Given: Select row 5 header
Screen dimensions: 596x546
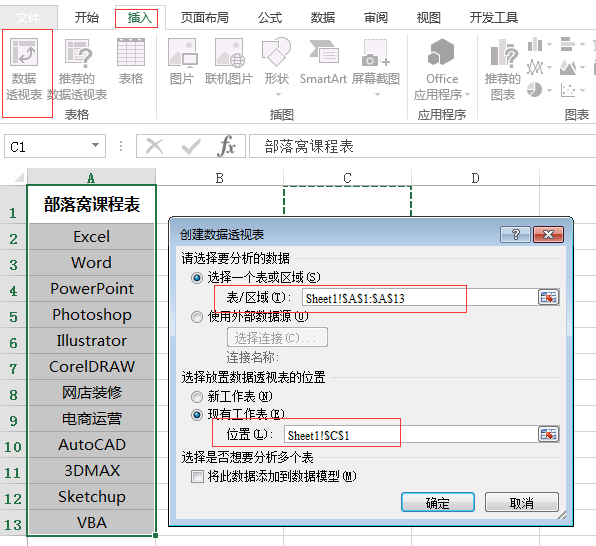Looking at the screenshot, I should (13, 315).
